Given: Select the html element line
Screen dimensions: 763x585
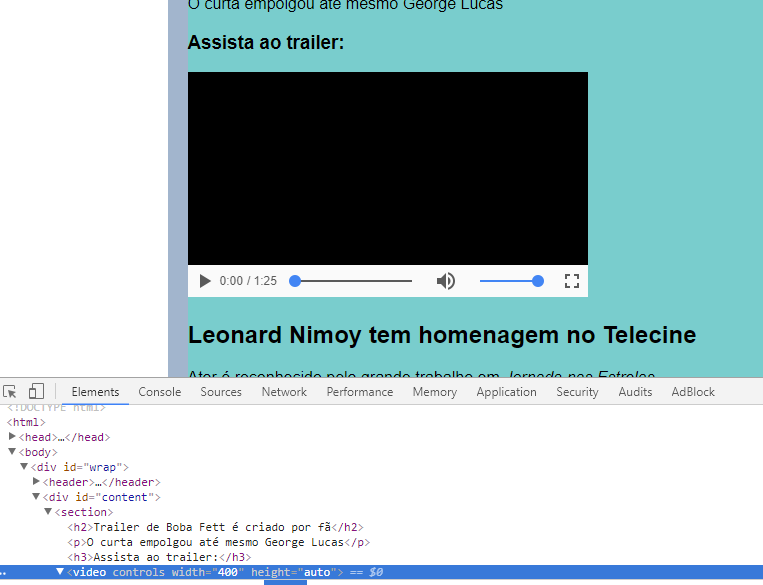Looking at the screenshot, I should (26, 422).
